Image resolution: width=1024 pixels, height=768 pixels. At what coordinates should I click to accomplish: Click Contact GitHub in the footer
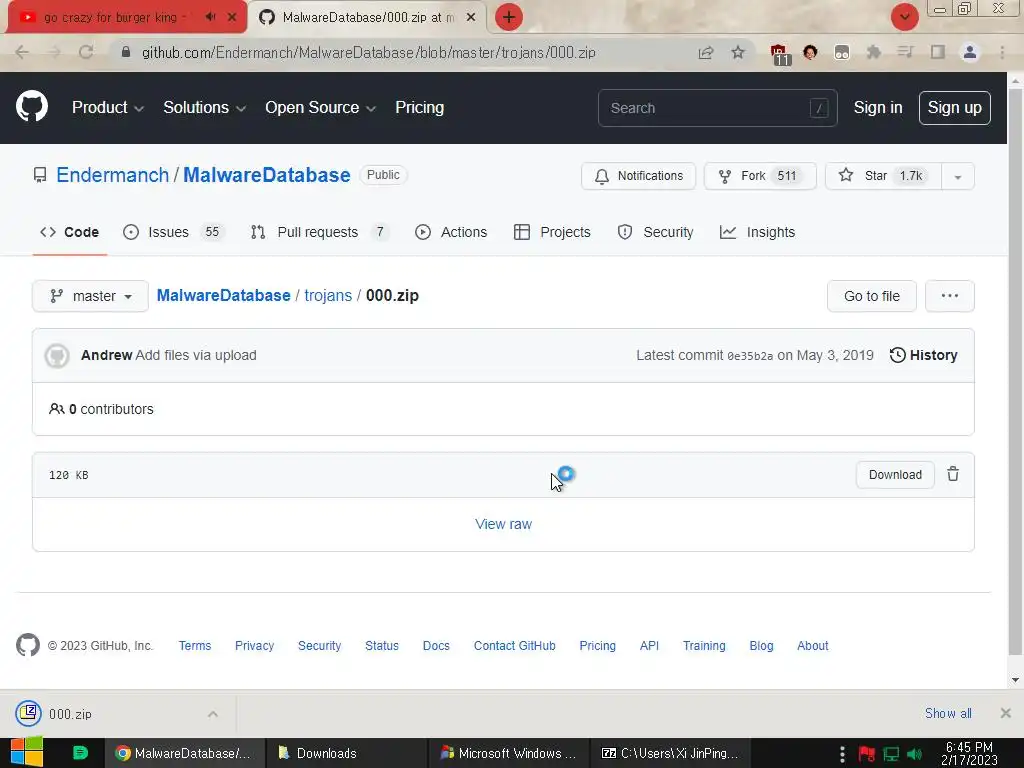coord(514,645)
